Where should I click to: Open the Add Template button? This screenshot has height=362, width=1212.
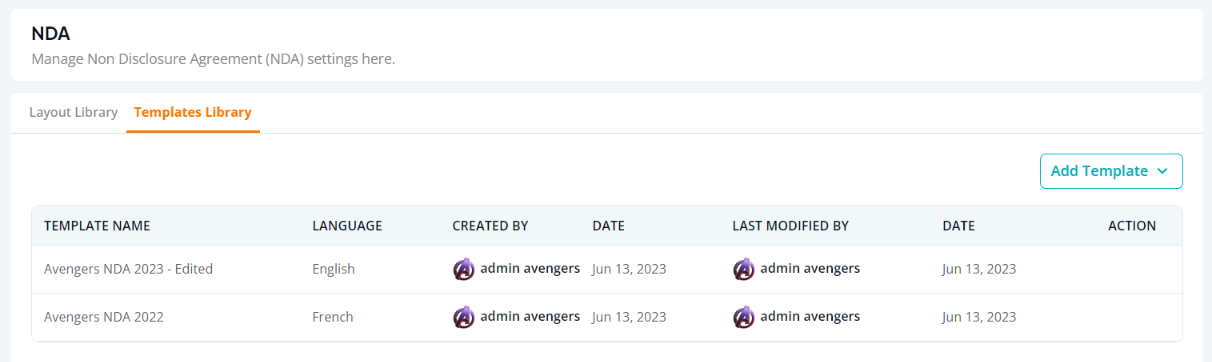1111,171
